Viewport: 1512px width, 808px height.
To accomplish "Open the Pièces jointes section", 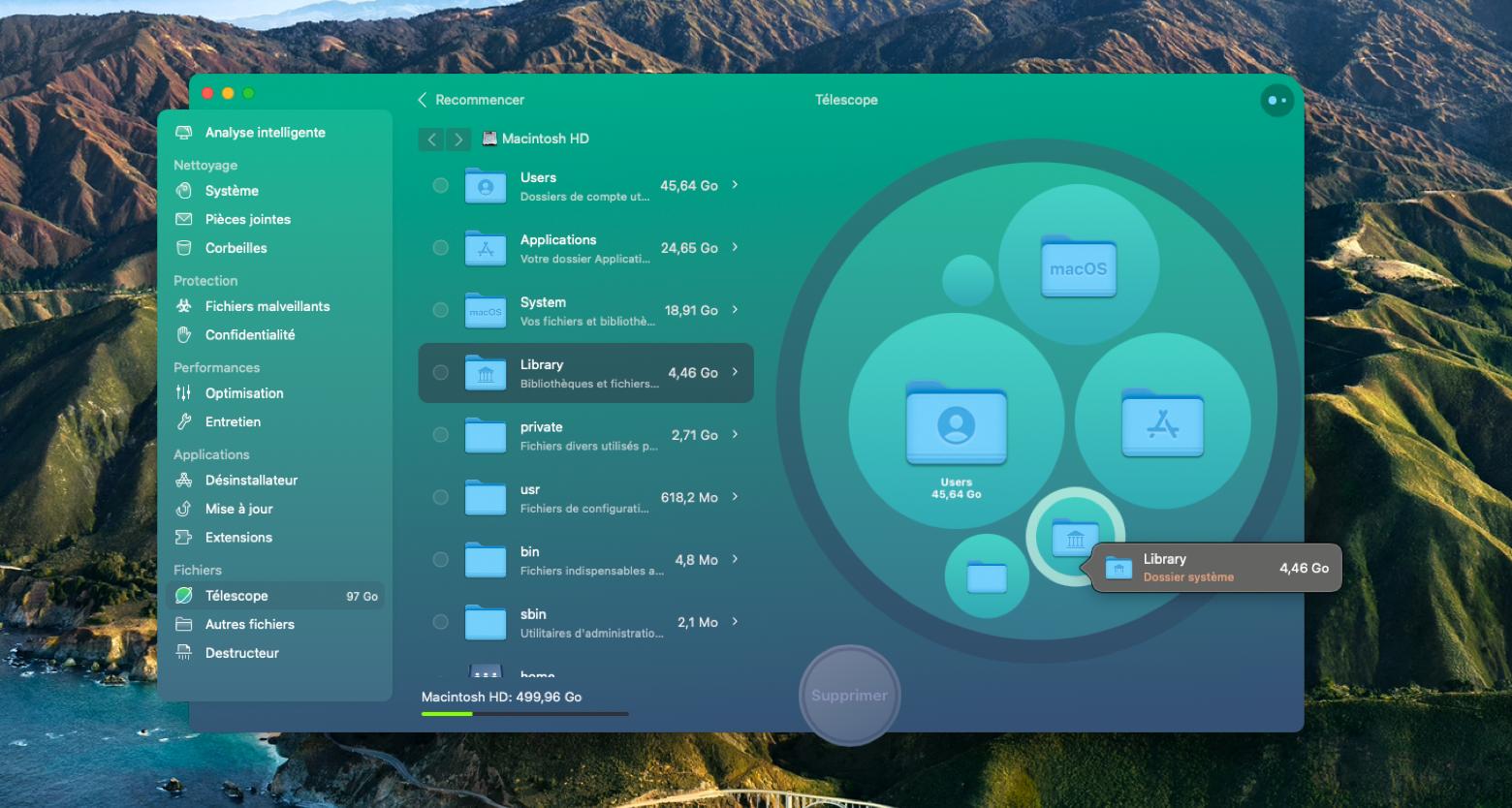I will click(x=275, y=219).
